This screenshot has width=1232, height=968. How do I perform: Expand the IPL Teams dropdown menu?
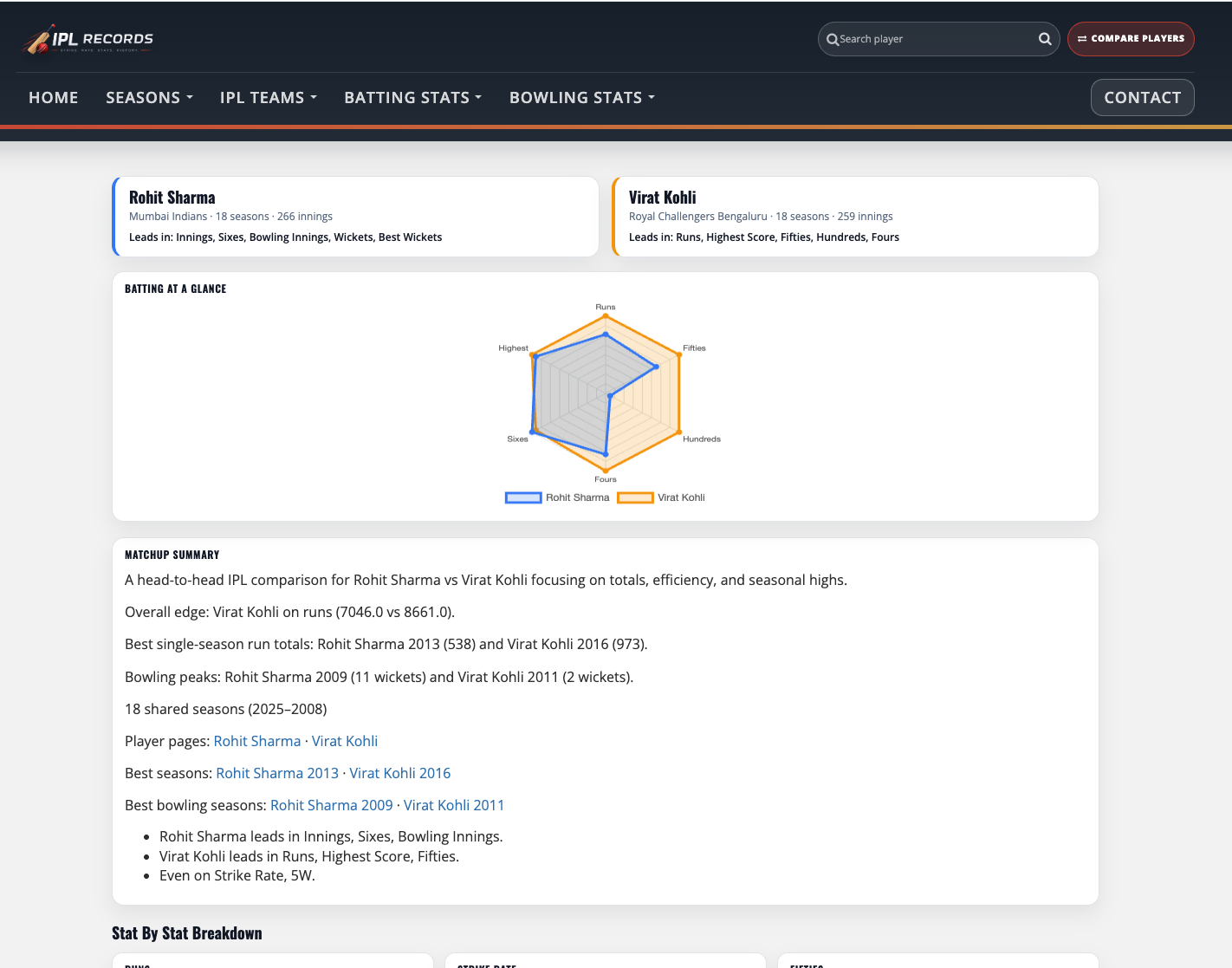(x=269, y=98)
